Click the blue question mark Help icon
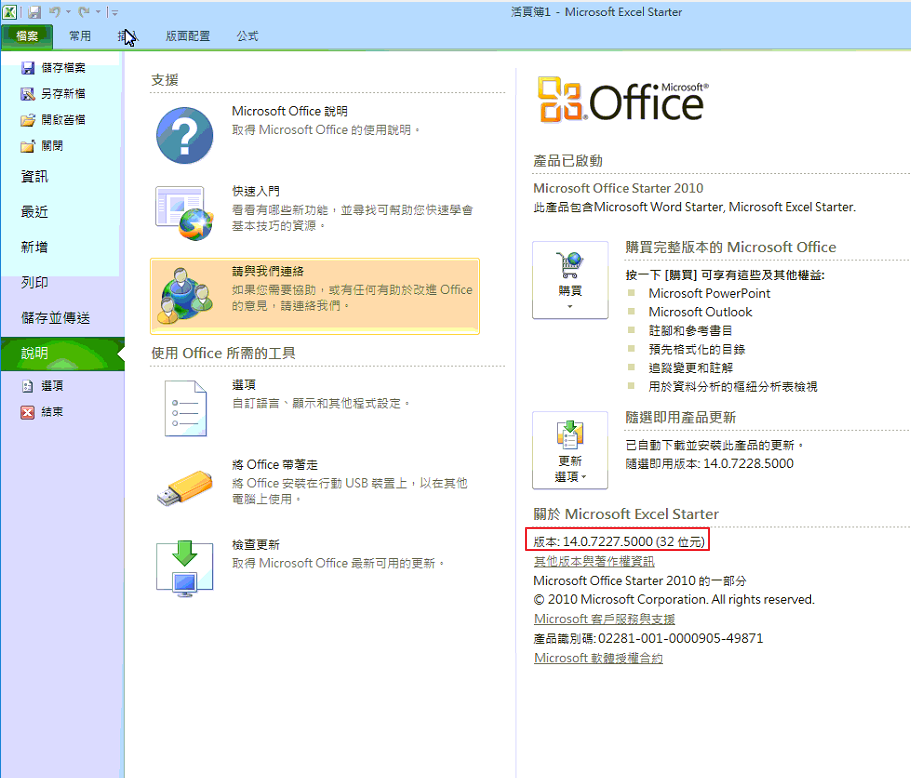 tap(185, 135)
